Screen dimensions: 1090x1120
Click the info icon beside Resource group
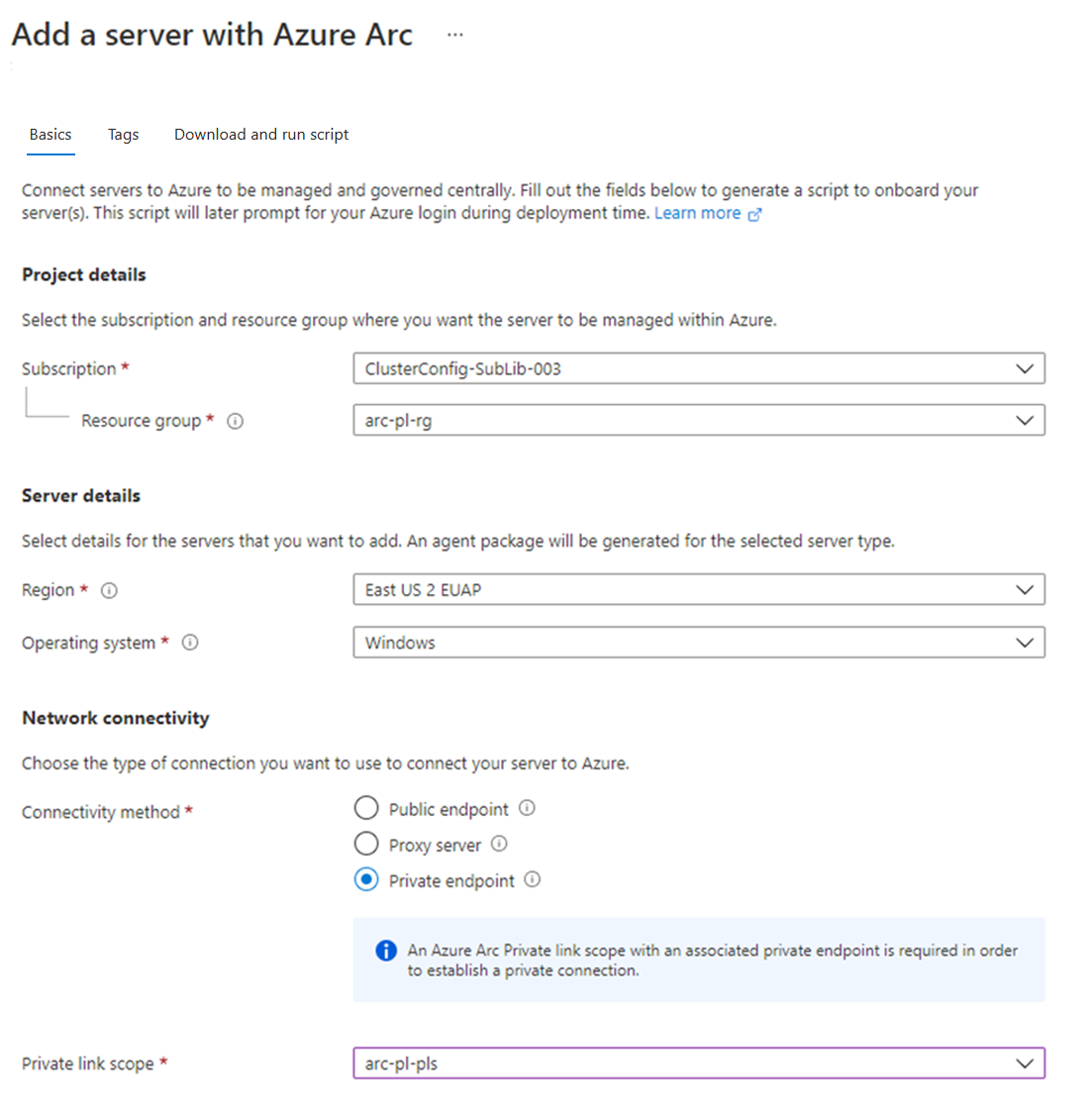coord(235,421)
